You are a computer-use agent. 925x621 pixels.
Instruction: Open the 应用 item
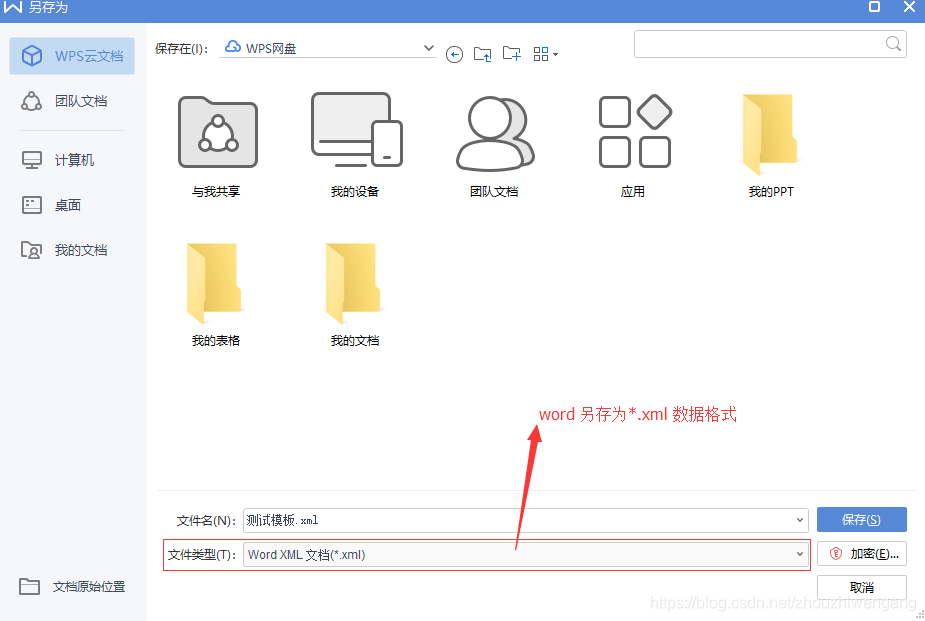[x=634, y=146]
